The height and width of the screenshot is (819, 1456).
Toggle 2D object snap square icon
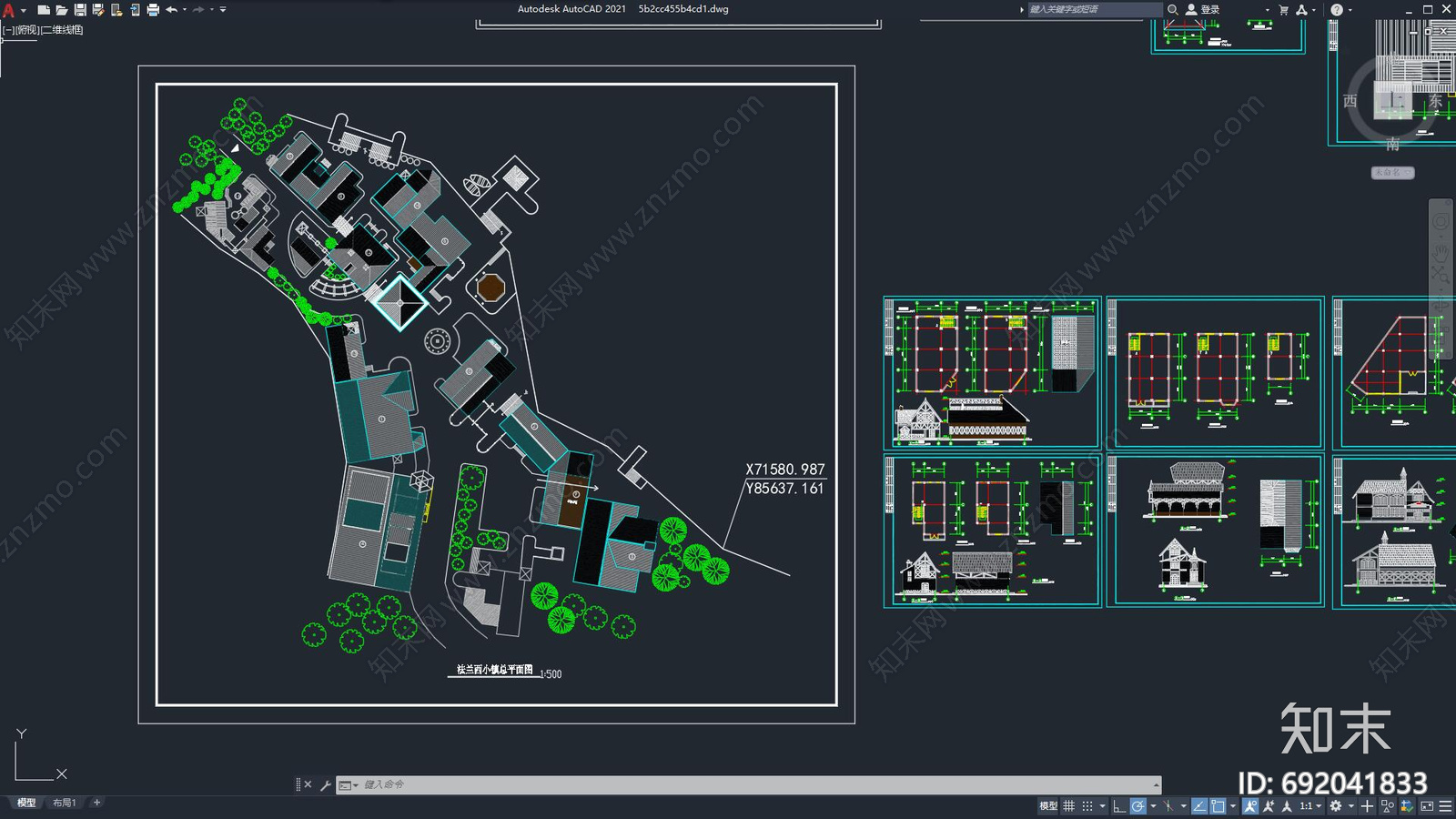coord(1218,806)
